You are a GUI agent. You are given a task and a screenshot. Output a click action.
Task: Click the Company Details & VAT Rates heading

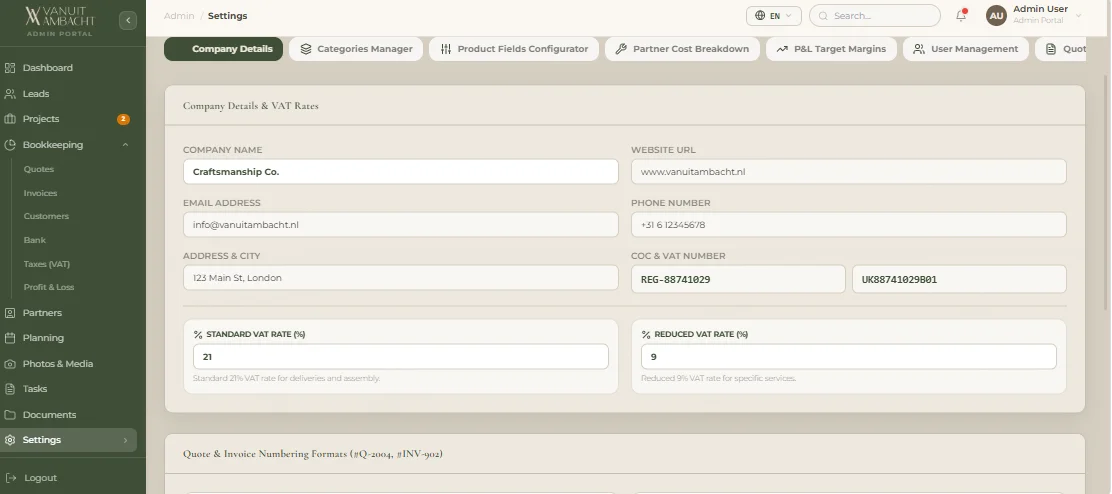tap(251, 106)
